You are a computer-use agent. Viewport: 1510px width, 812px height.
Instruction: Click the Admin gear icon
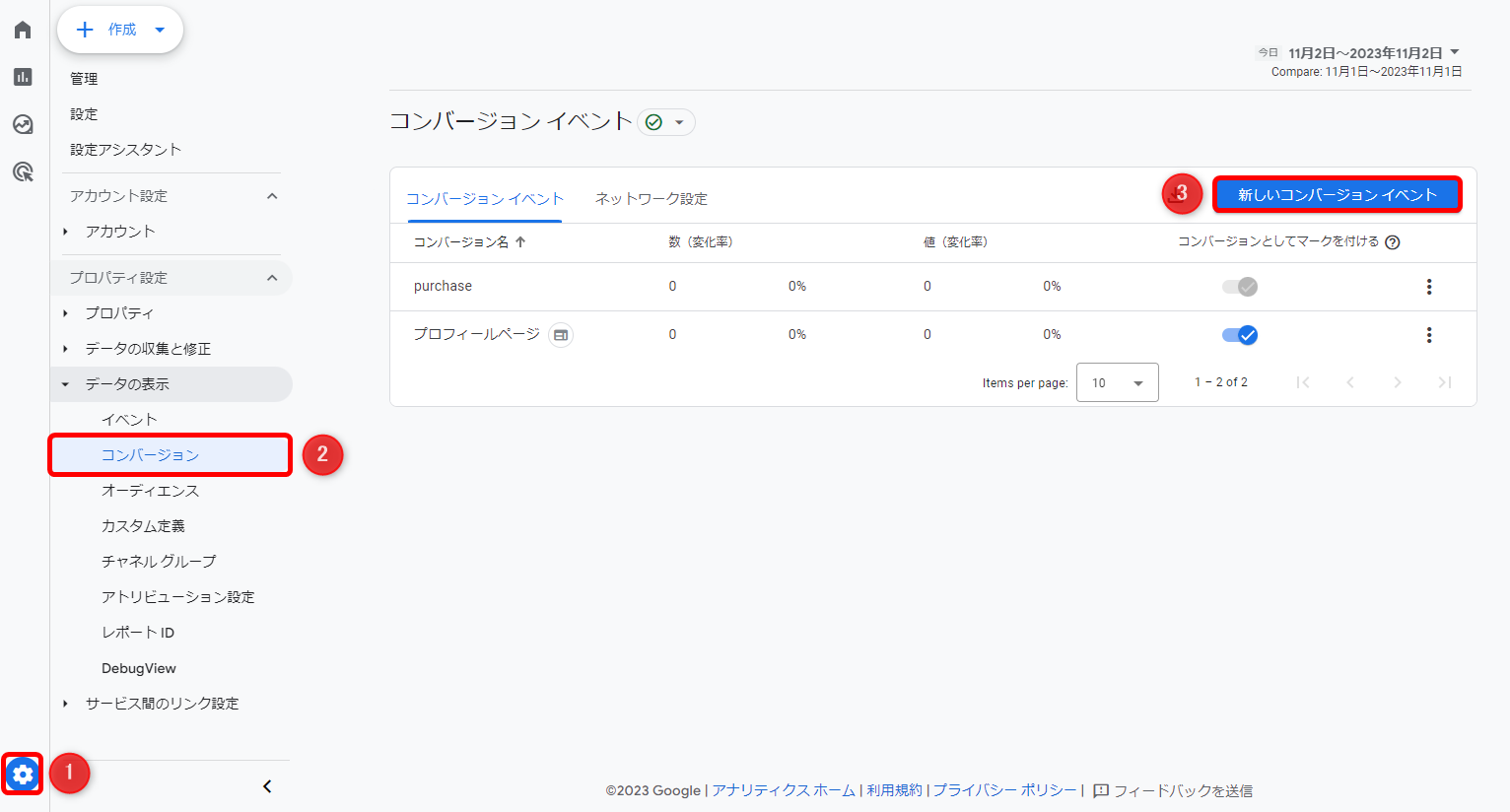pos(23,775)
